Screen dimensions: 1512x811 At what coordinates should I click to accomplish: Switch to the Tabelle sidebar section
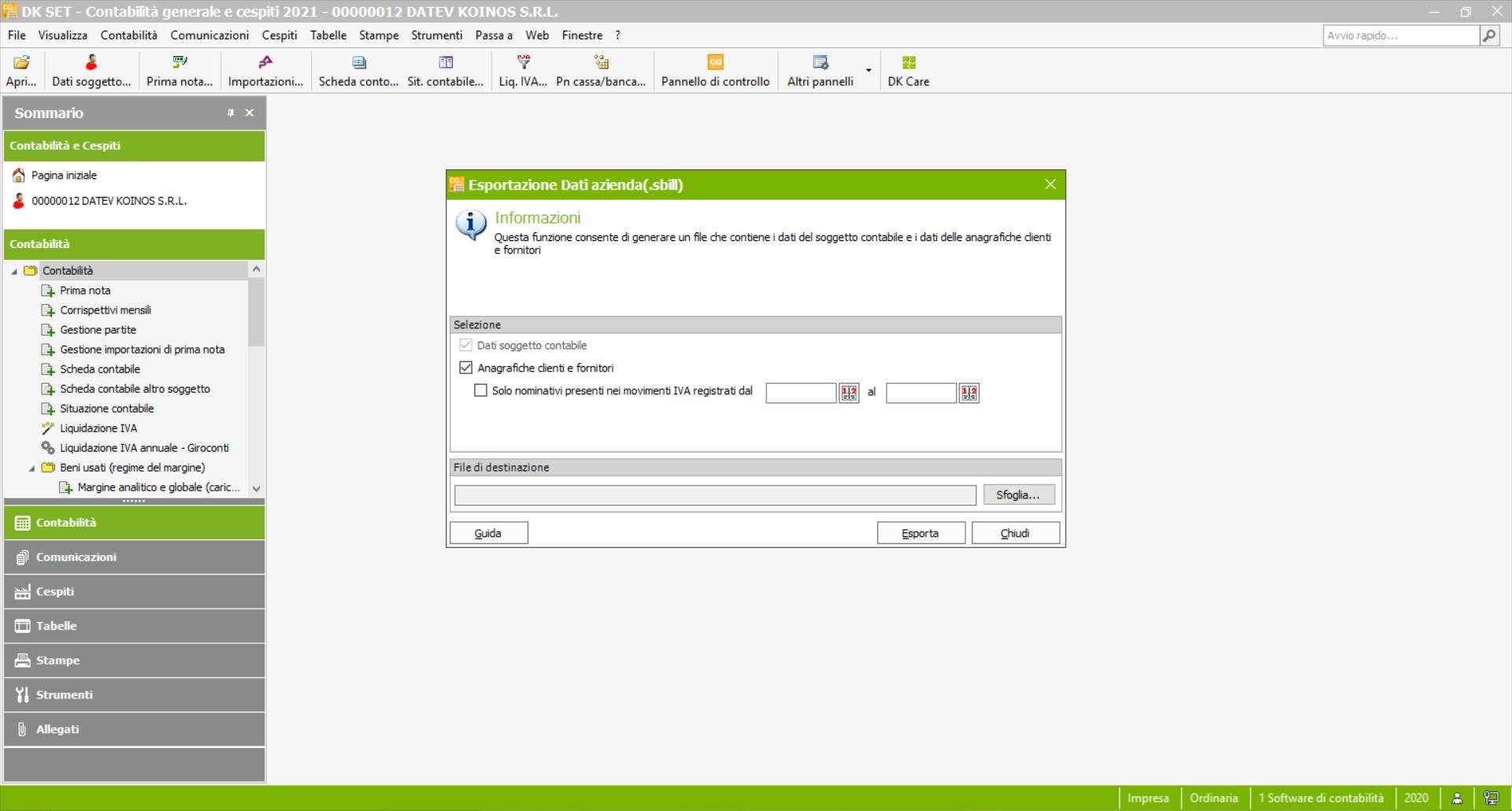pyautogui.click(x=134, y=626)
